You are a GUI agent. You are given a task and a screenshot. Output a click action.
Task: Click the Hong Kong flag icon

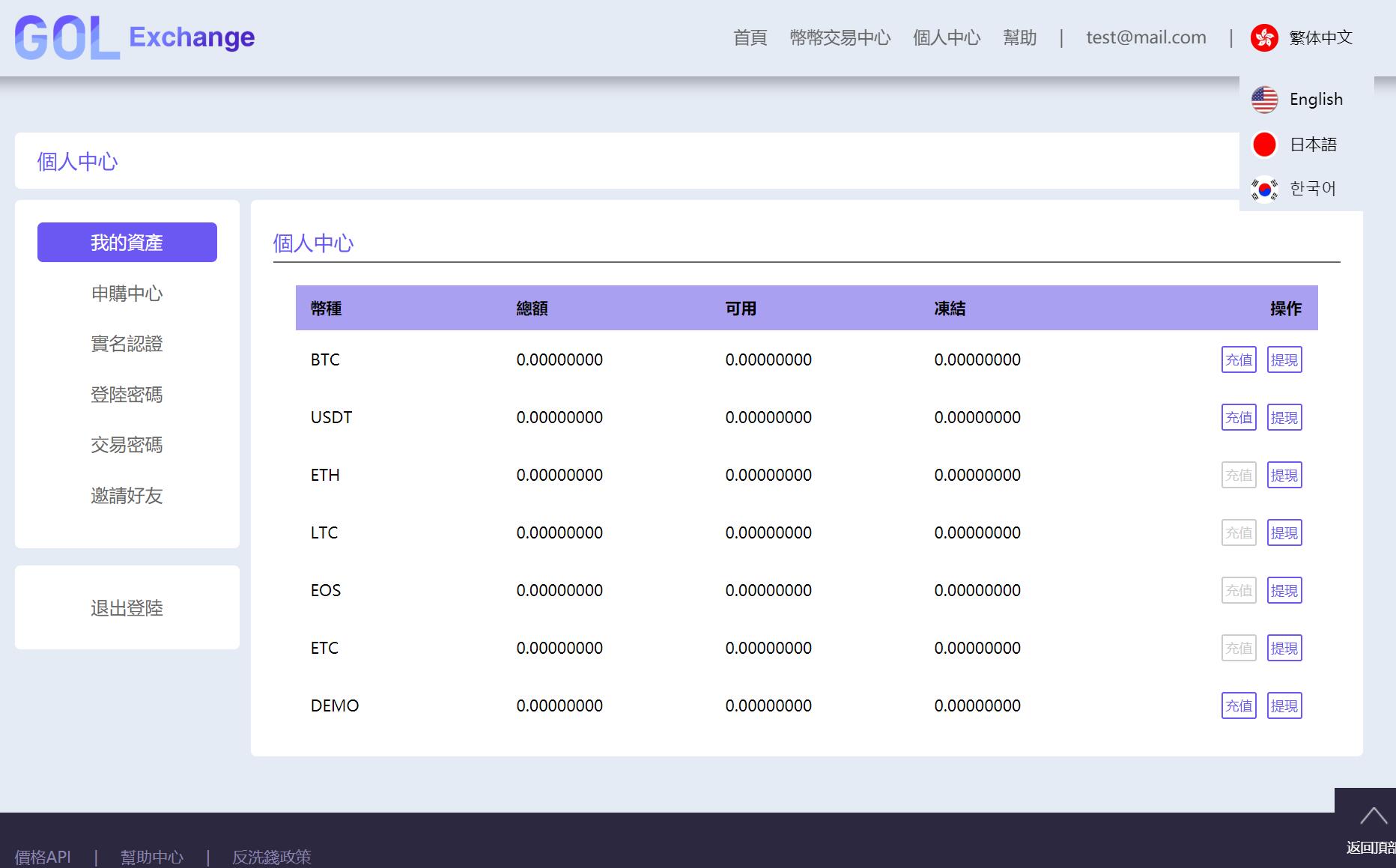coord(1264,37)
